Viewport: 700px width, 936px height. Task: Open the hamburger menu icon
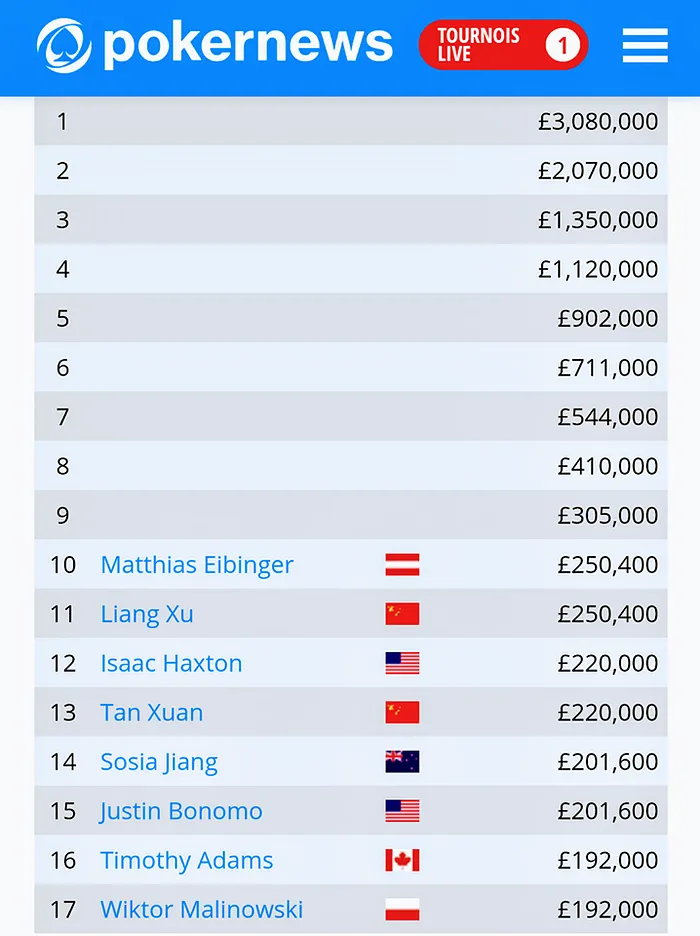[x=645, y=45]
